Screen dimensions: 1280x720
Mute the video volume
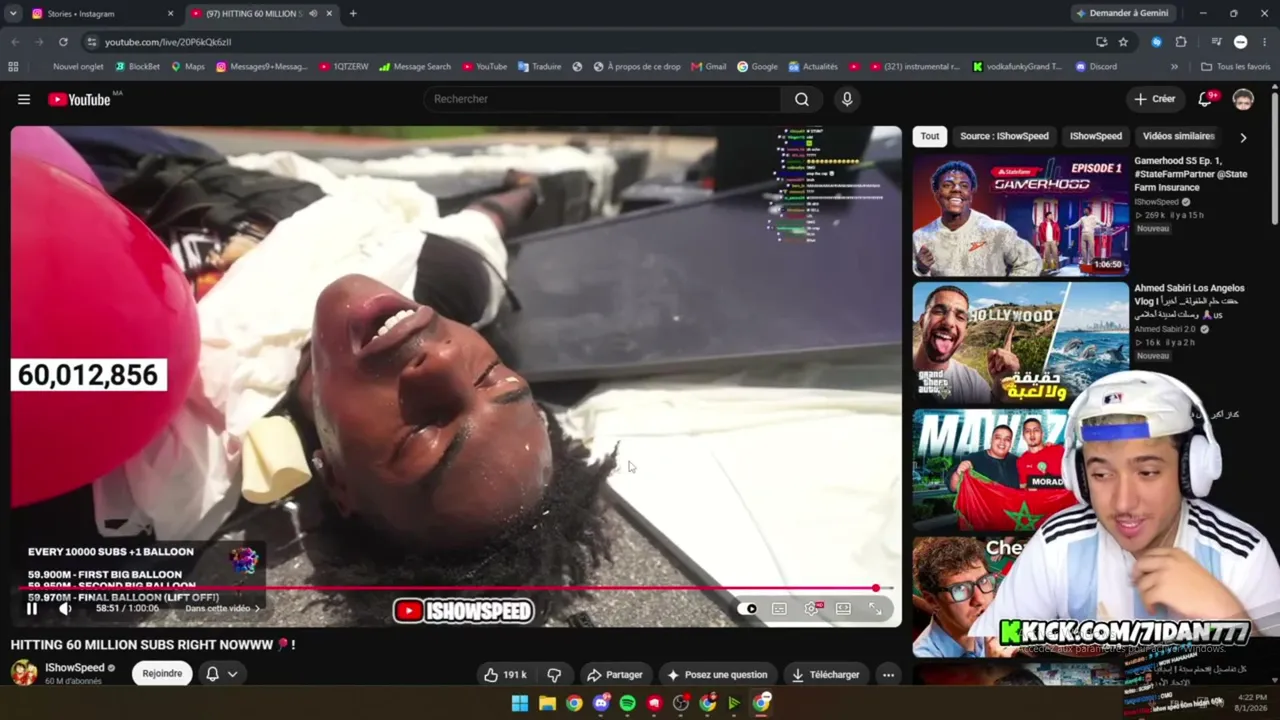point(65,608)
